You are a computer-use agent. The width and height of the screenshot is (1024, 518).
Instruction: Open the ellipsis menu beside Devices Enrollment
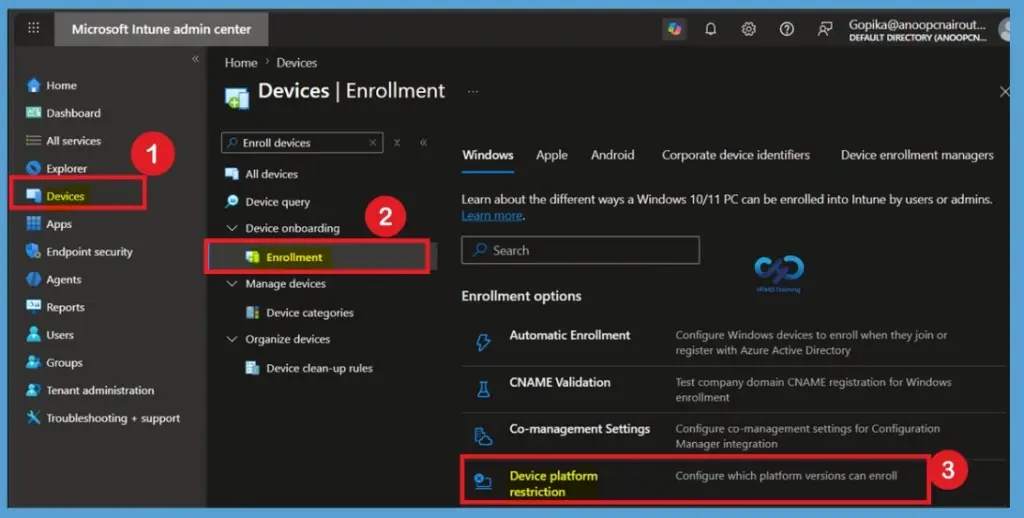coord(473,91)
